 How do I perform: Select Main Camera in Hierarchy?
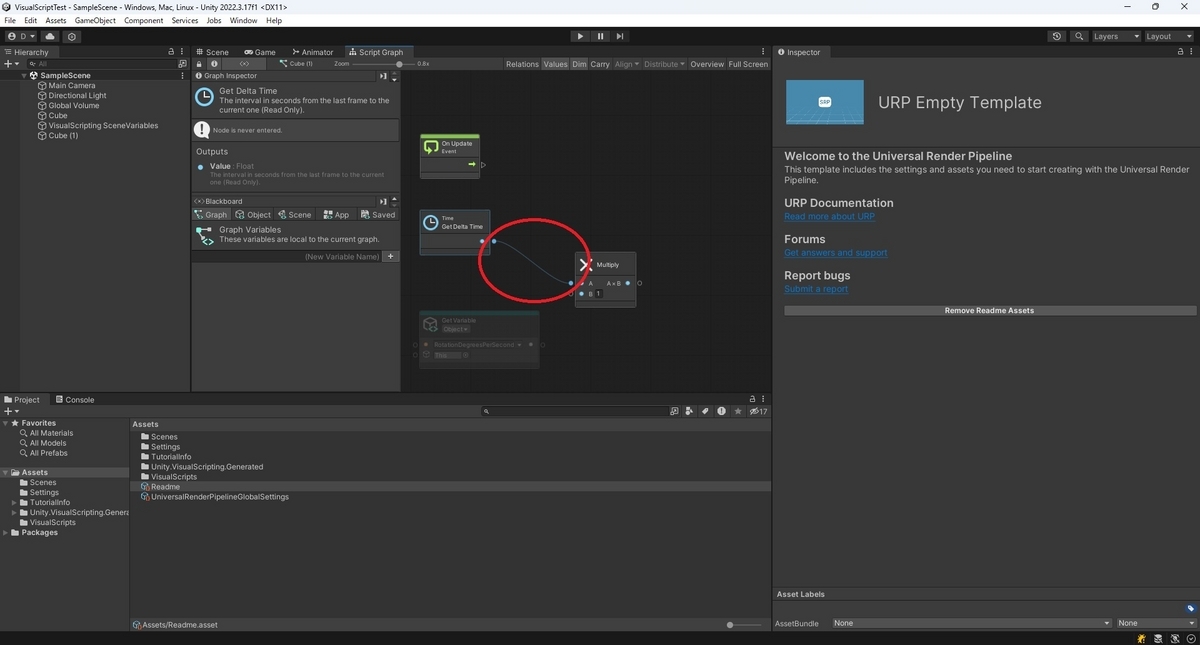(x=72, y=85)
